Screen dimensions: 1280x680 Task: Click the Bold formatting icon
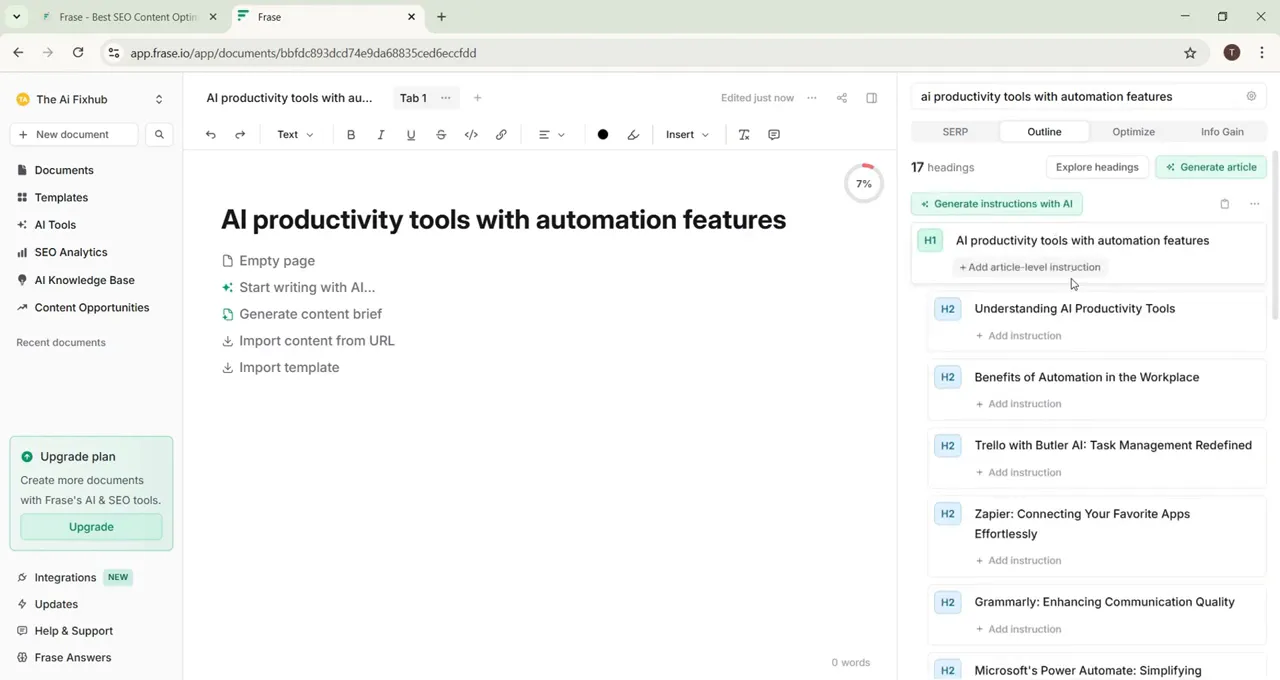[x=351, y=135]
